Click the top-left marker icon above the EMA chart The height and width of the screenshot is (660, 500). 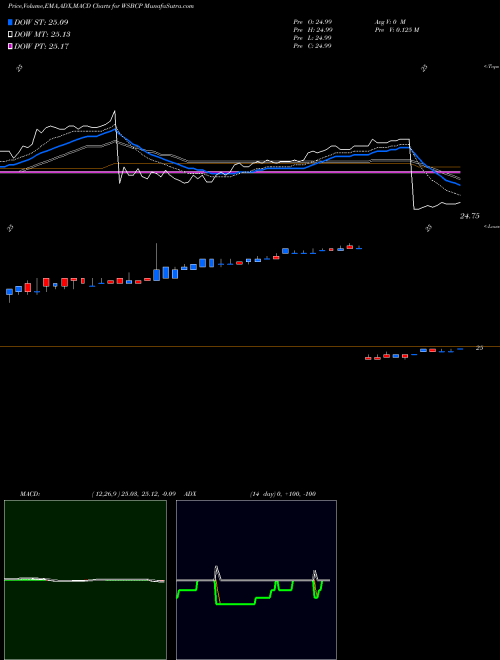click(x=19, y=68)
